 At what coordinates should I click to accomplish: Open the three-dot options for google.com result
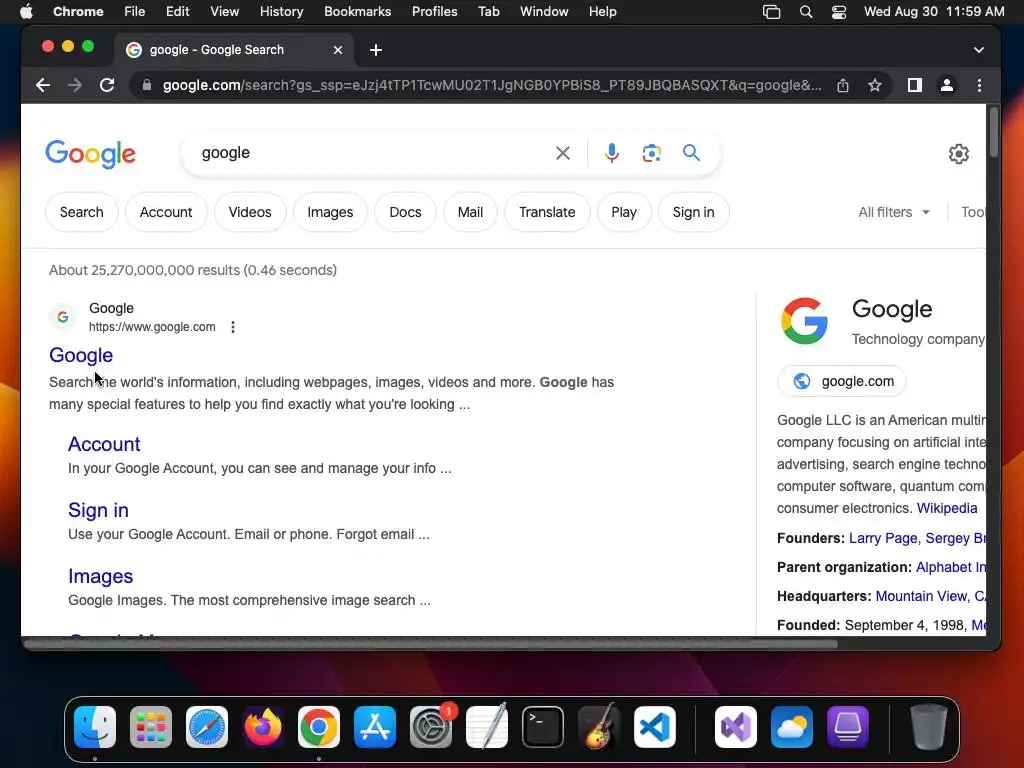point(233,327)
